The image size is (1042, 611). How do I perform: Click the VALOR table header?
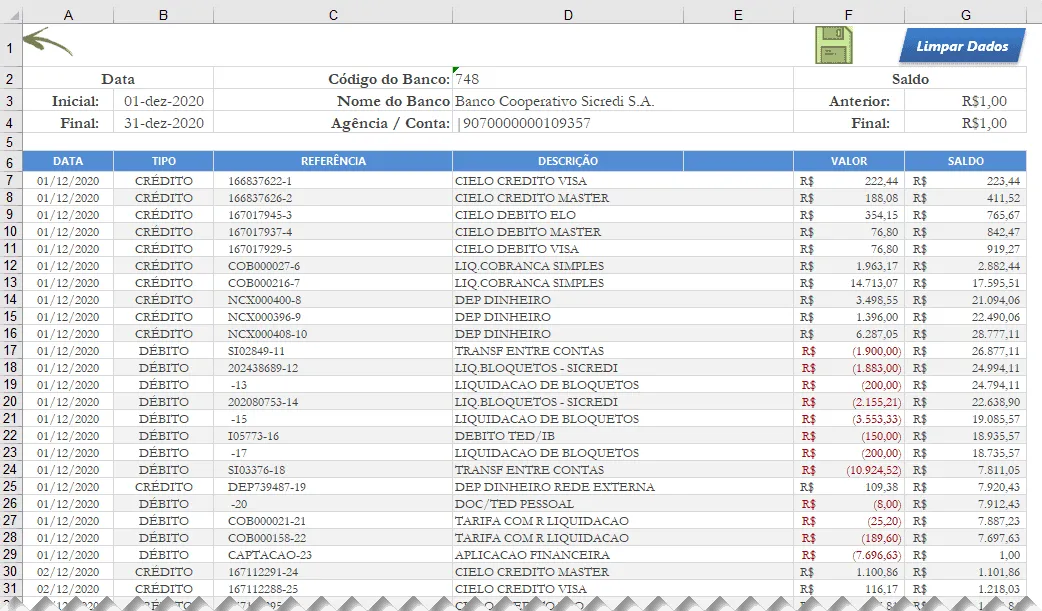coord(849,161)
